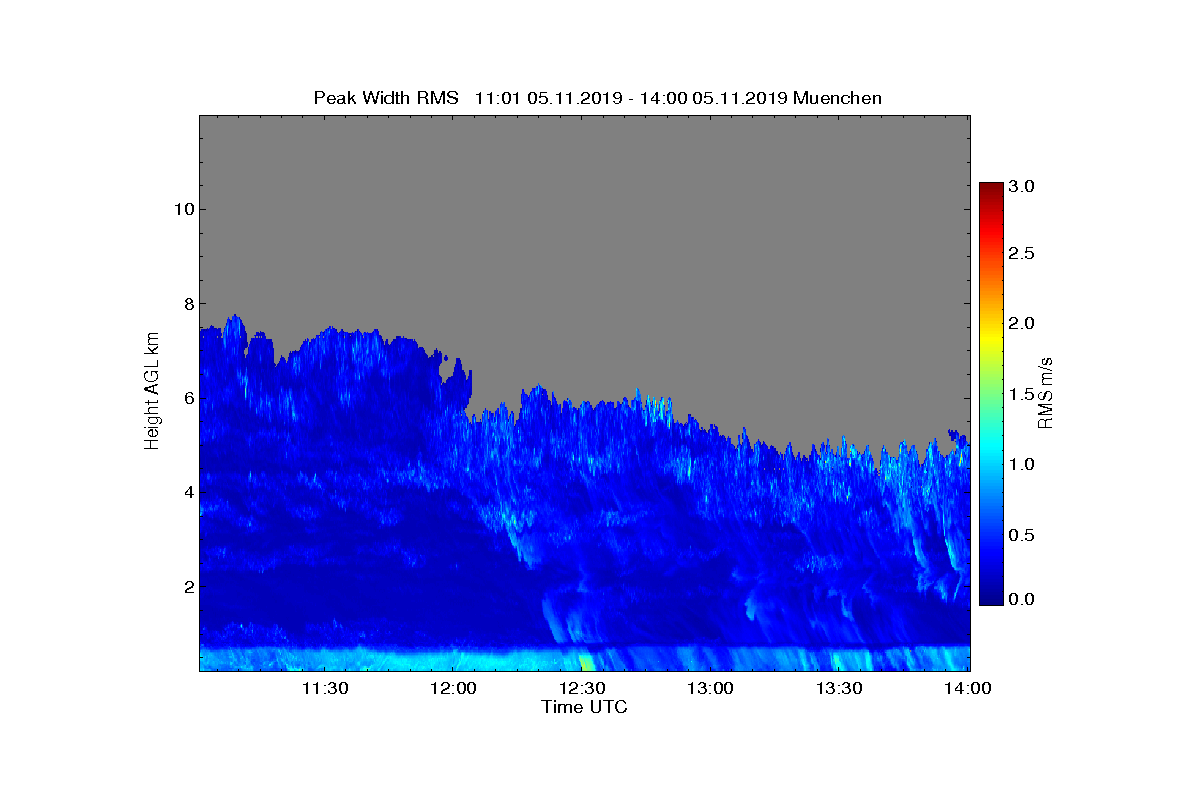The image size is (1200, 800).
Task: Click the colorbar value 2.0
Action: tap(1022, 323)
